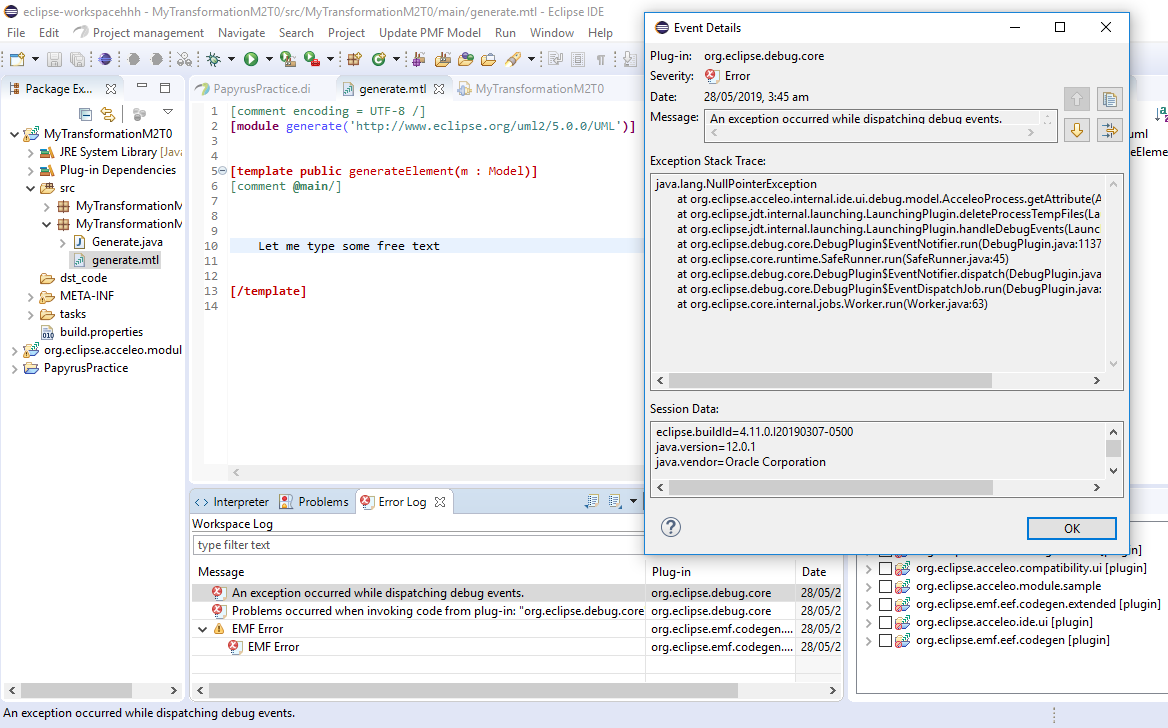Switch to the Problems tab
The width and height of the screenshot is (1168, 728).
pyautogui.click(x=314, y=502)
